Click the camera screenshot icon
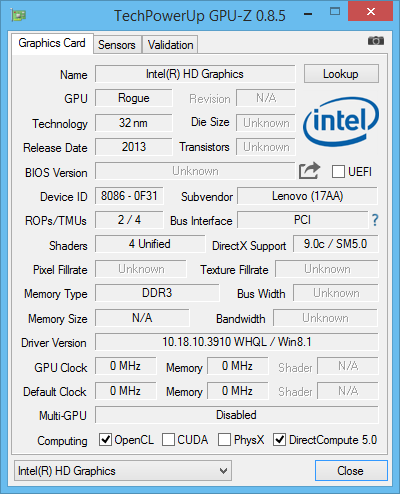 (x=376, y=41)
